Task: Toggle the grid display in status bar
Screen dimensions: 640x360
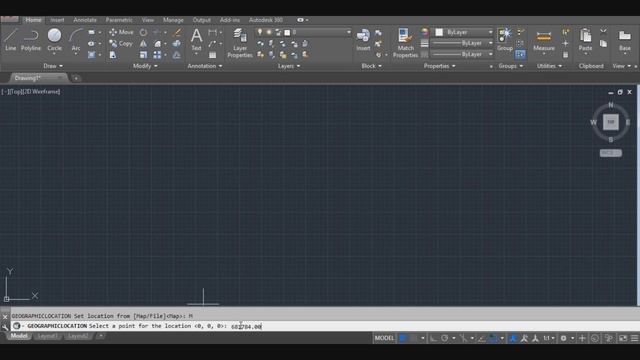Action: [403, 338]
